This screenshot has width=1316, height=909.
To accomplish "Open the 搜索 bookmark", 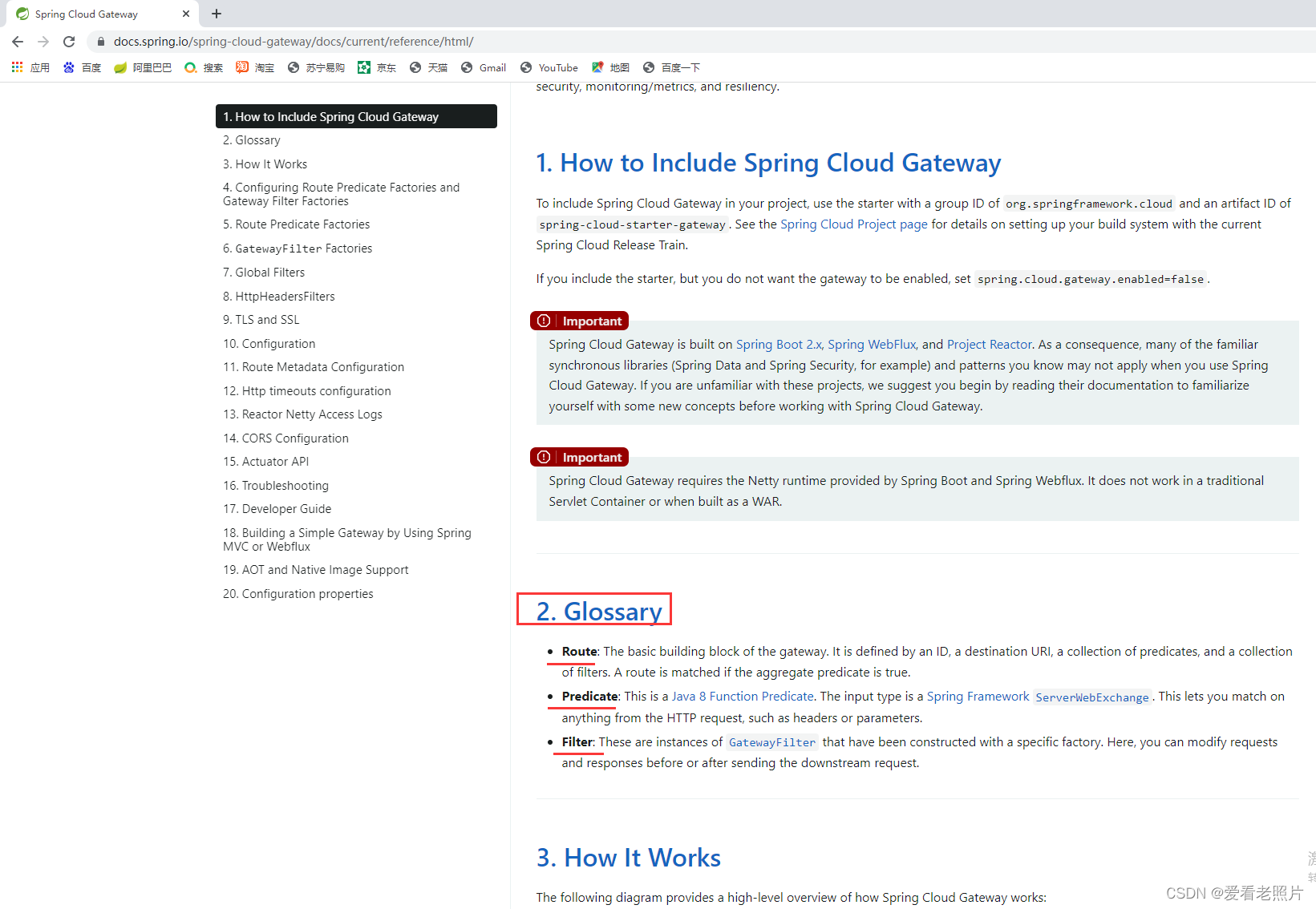I will click(x=204, y=67).
